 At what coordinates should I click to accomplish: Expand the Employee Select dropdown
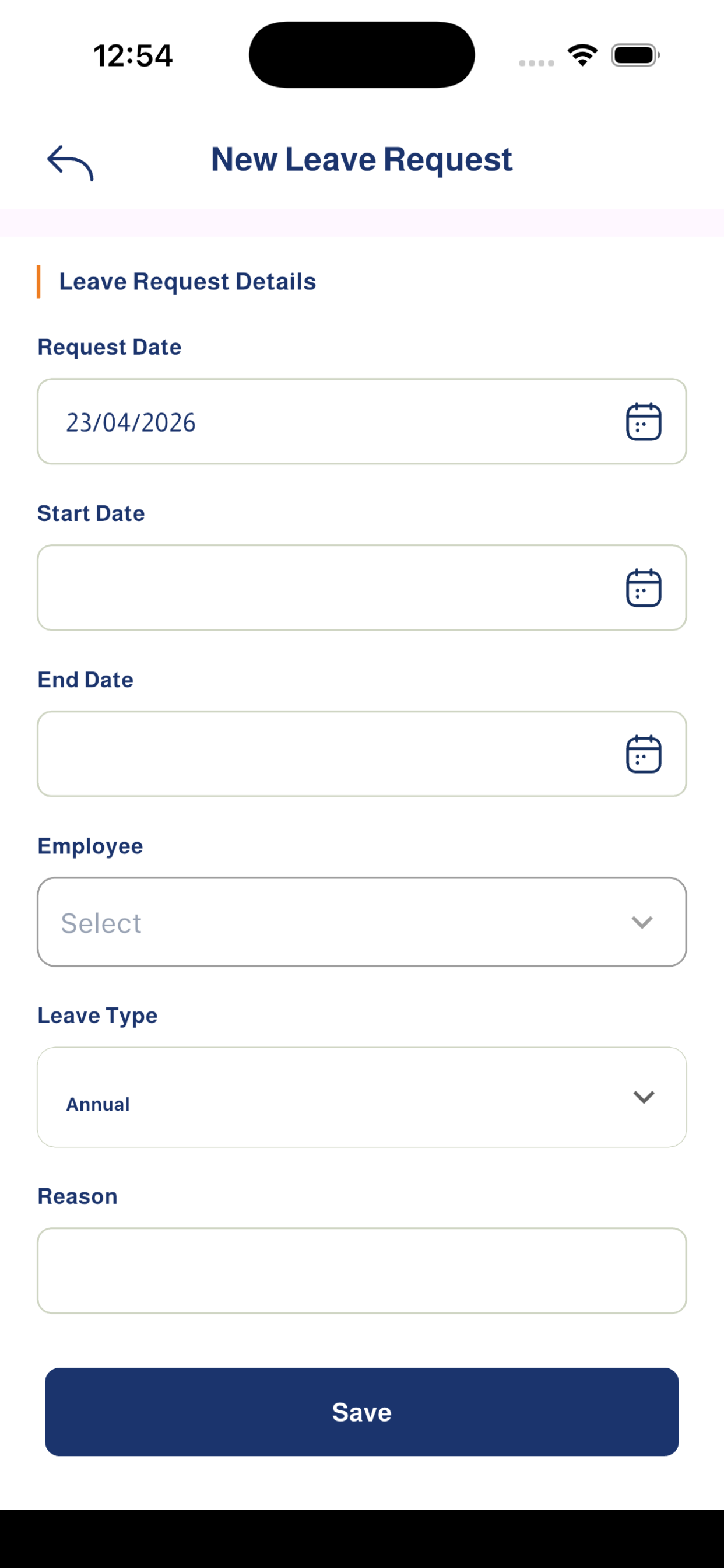coord(362,922)
